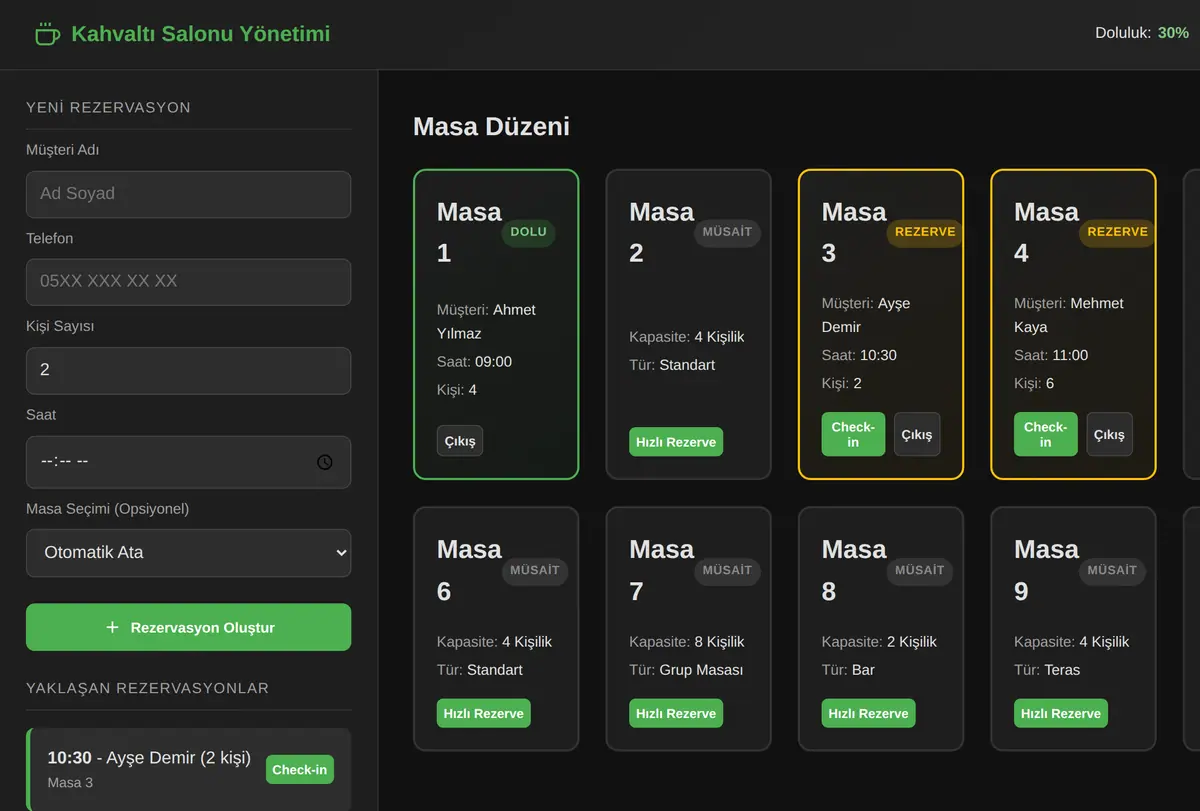Click Çıkış on Masa 1
Viewport: 1200px width, 811px height.
460,441
